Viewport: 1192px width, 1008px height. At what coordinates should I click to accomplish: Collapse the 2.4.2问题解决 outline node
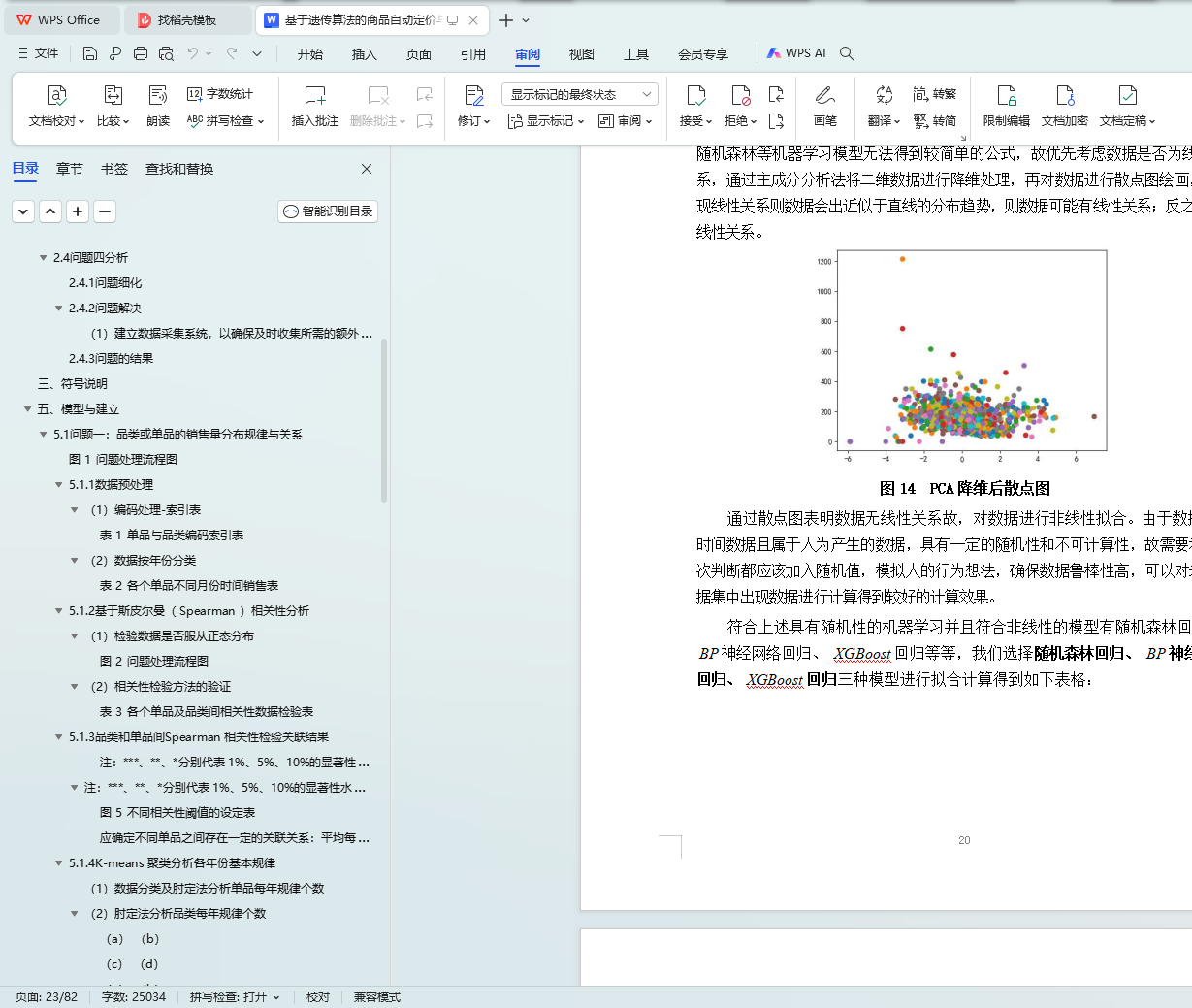tap(58, 308)
